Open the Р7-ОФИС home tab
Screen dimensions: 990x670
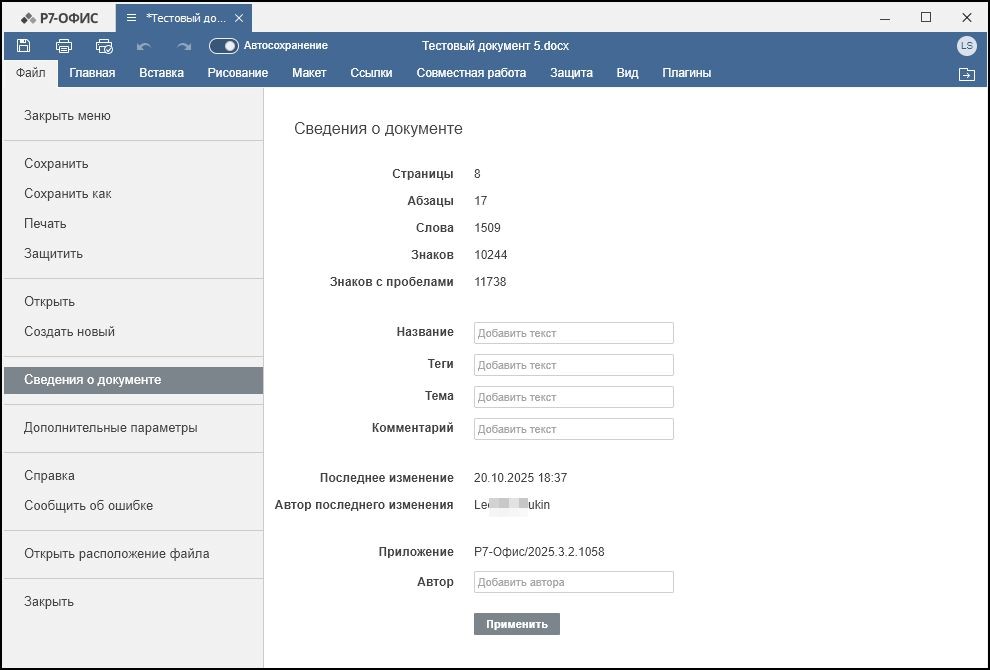[x=59, y=18]
